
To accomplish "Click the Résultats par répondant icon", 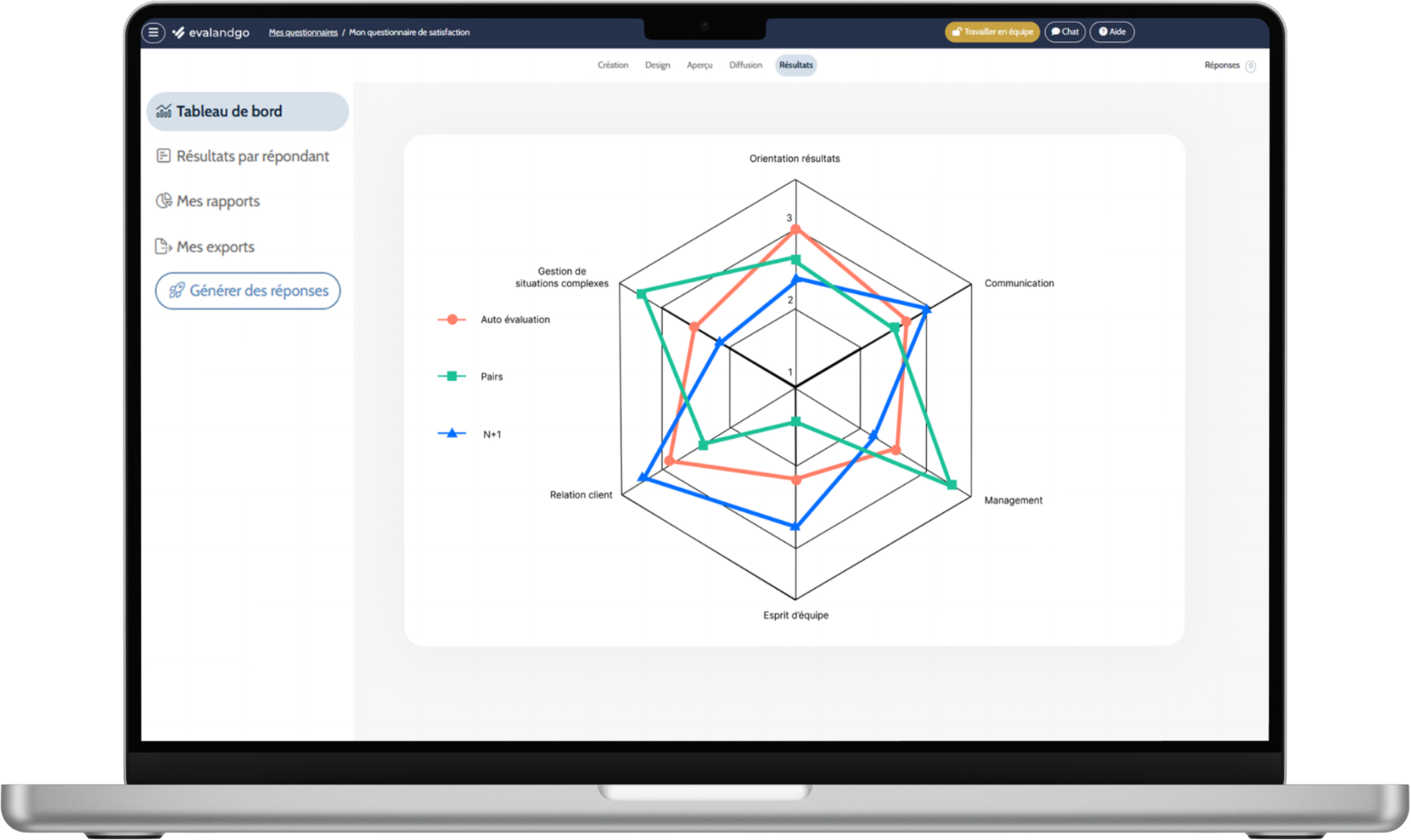I will pyautogui.click(x=163, y=156).
